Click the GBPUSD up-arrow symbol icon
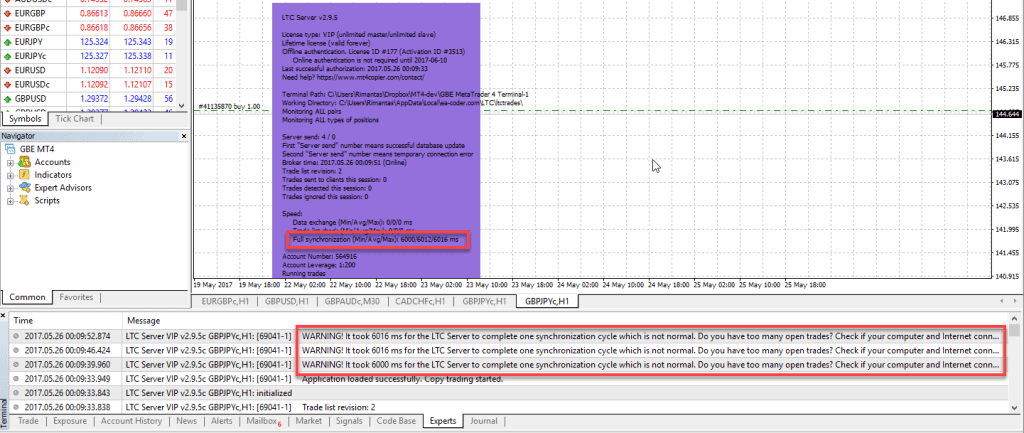This screenshot has width=1024, height=433. tap(7, 99)
